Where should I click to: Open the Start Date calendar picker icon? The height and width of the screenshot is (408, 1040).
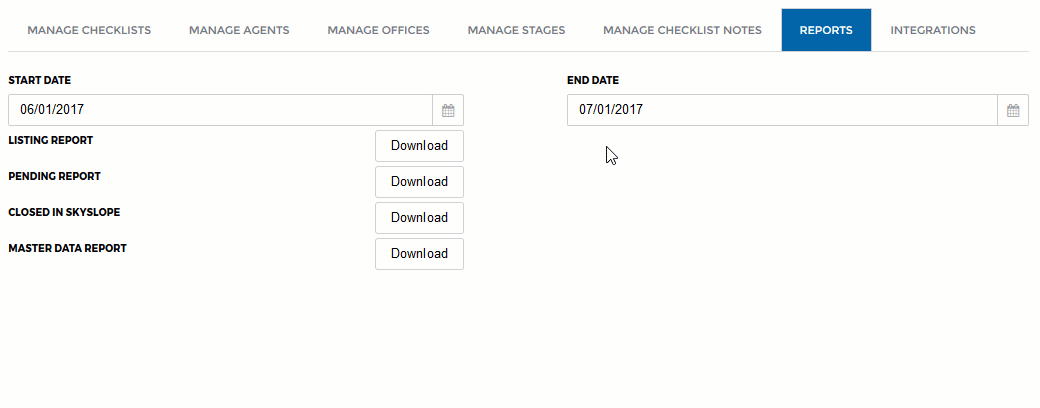click(448, 110)
